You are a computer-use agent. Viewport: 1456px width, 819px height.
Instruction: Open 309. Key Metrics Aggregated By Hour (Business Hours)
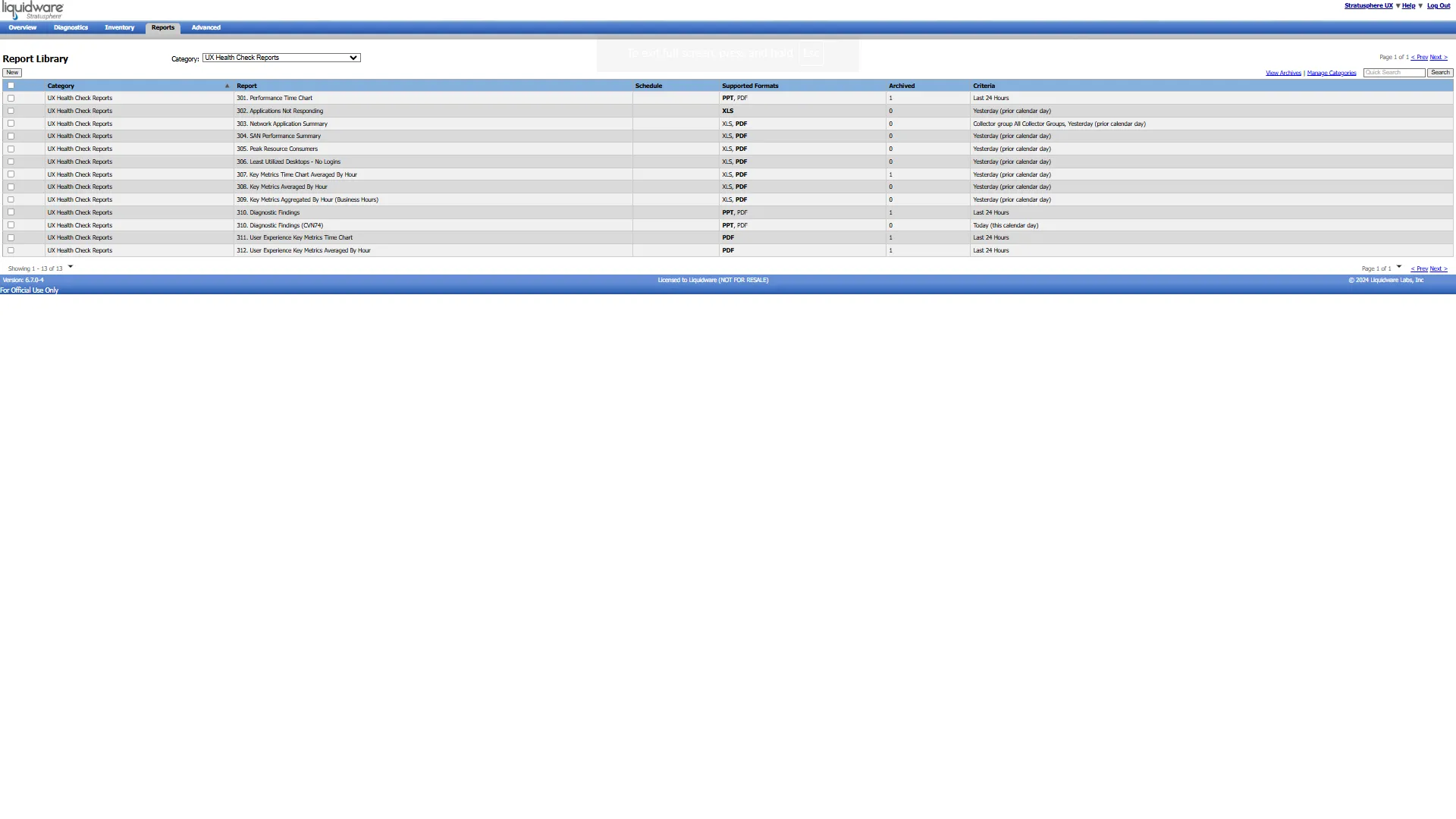[307, 199]
